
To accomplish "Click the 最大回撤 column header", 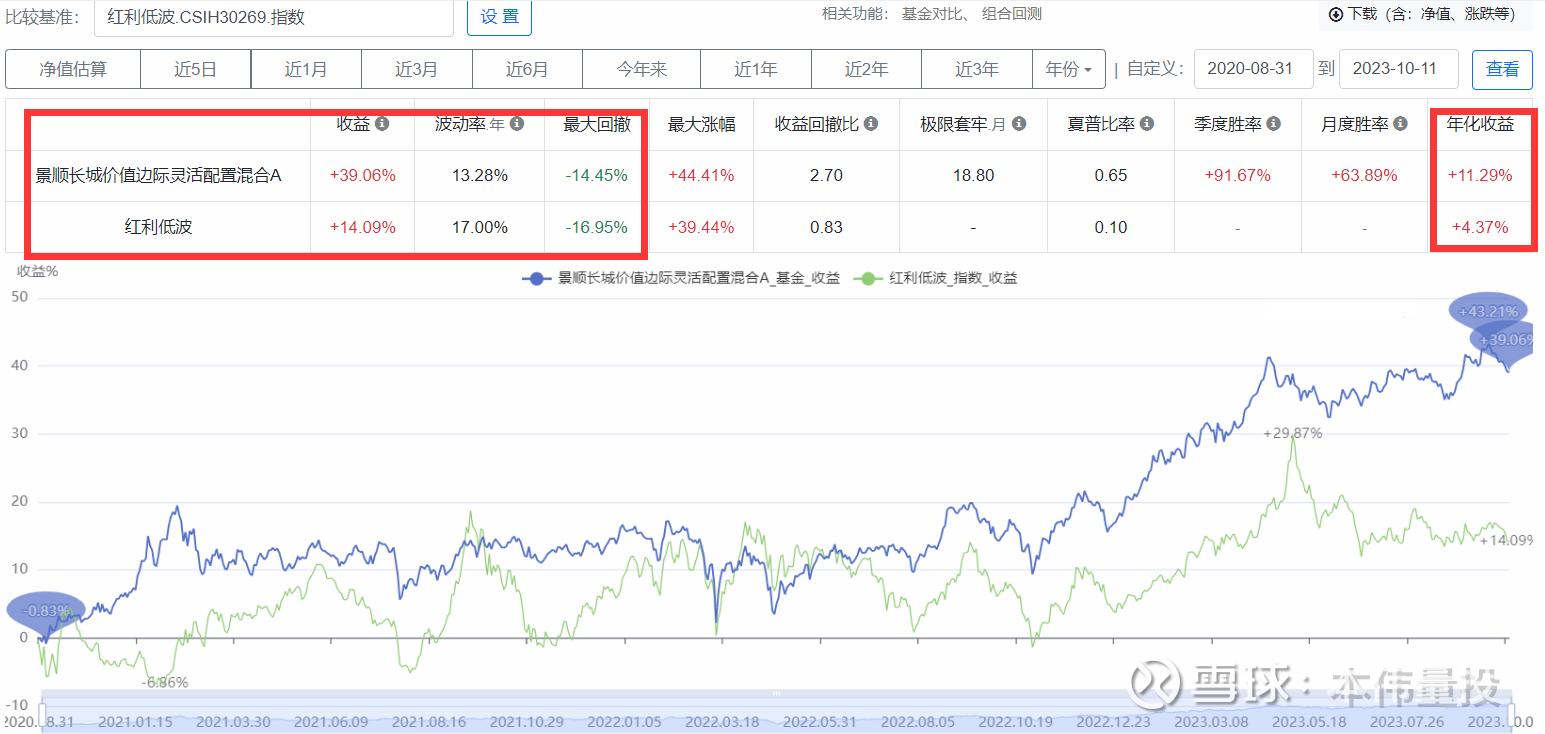I will (597, 125).
